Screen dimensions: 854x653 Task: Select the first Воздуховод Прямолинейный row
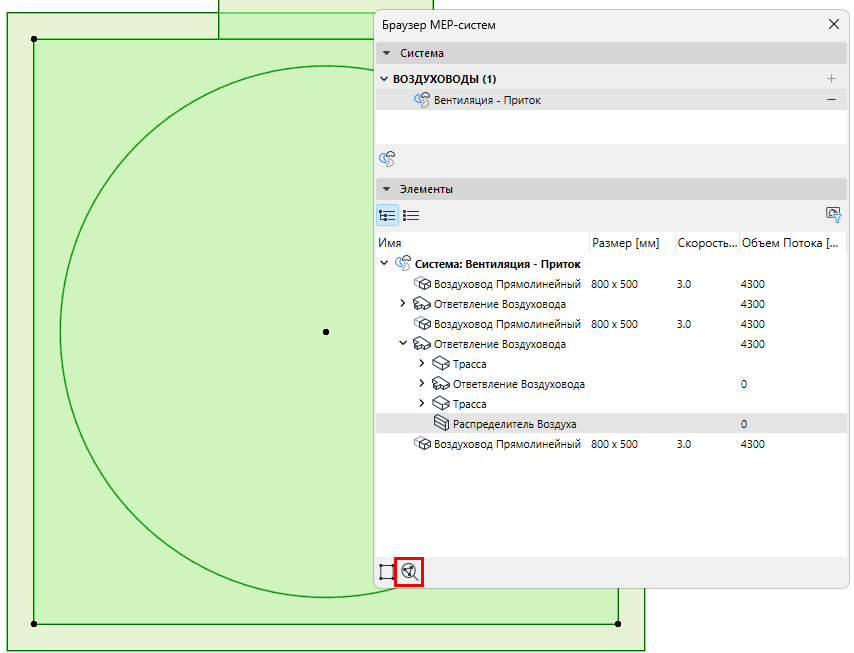point(611,284)
